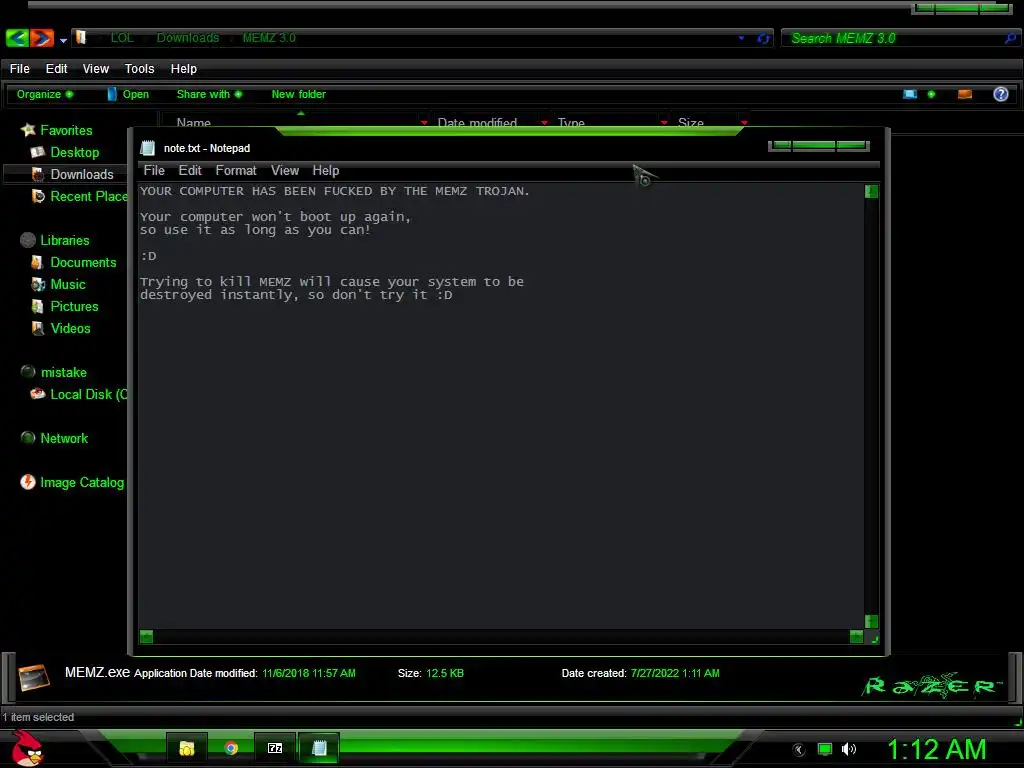
Task: Open Notepad Edit menu
Action: pyautogui.click(x=190, y=170)
